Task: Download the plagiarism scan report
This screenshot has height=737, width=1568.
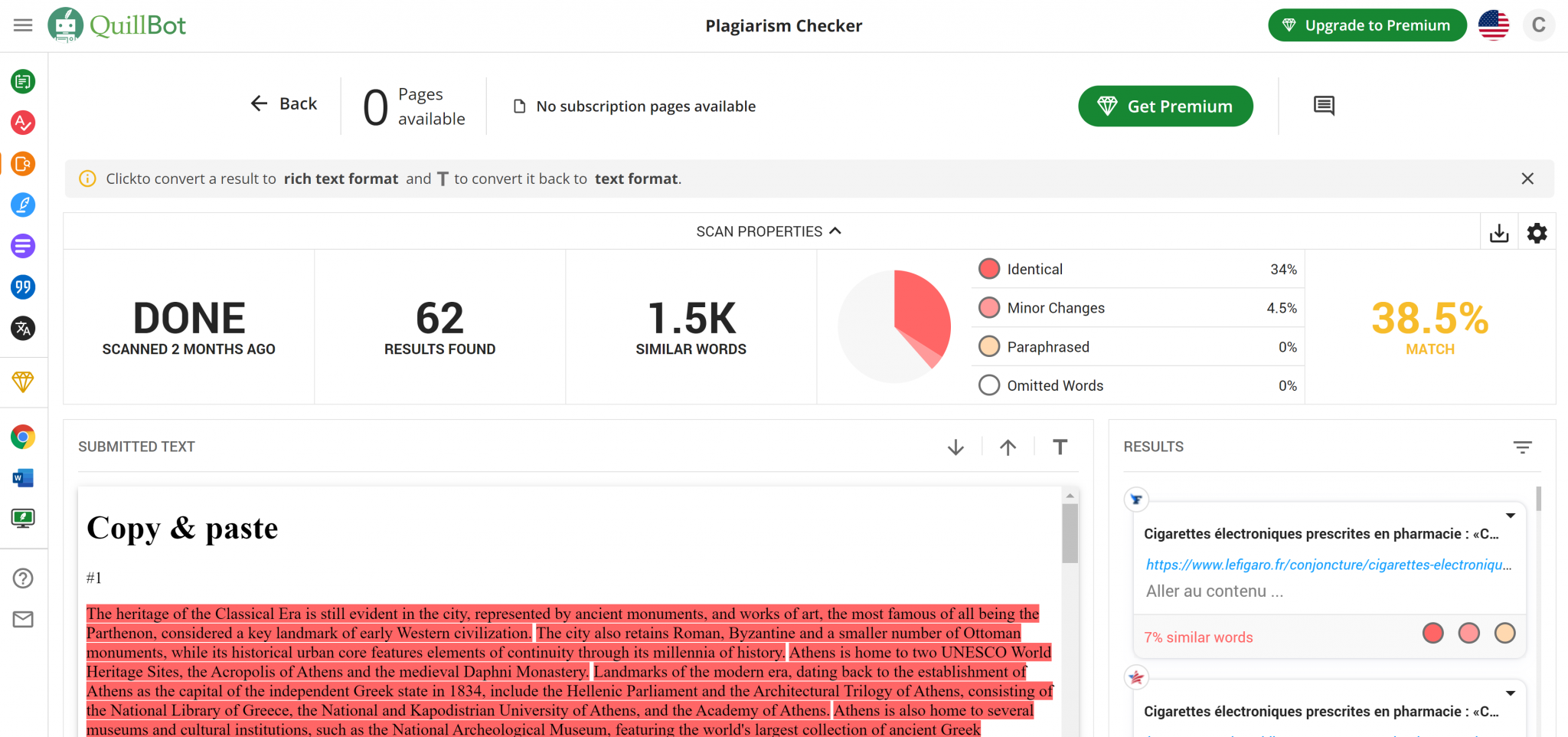Action: point(1499,233)
